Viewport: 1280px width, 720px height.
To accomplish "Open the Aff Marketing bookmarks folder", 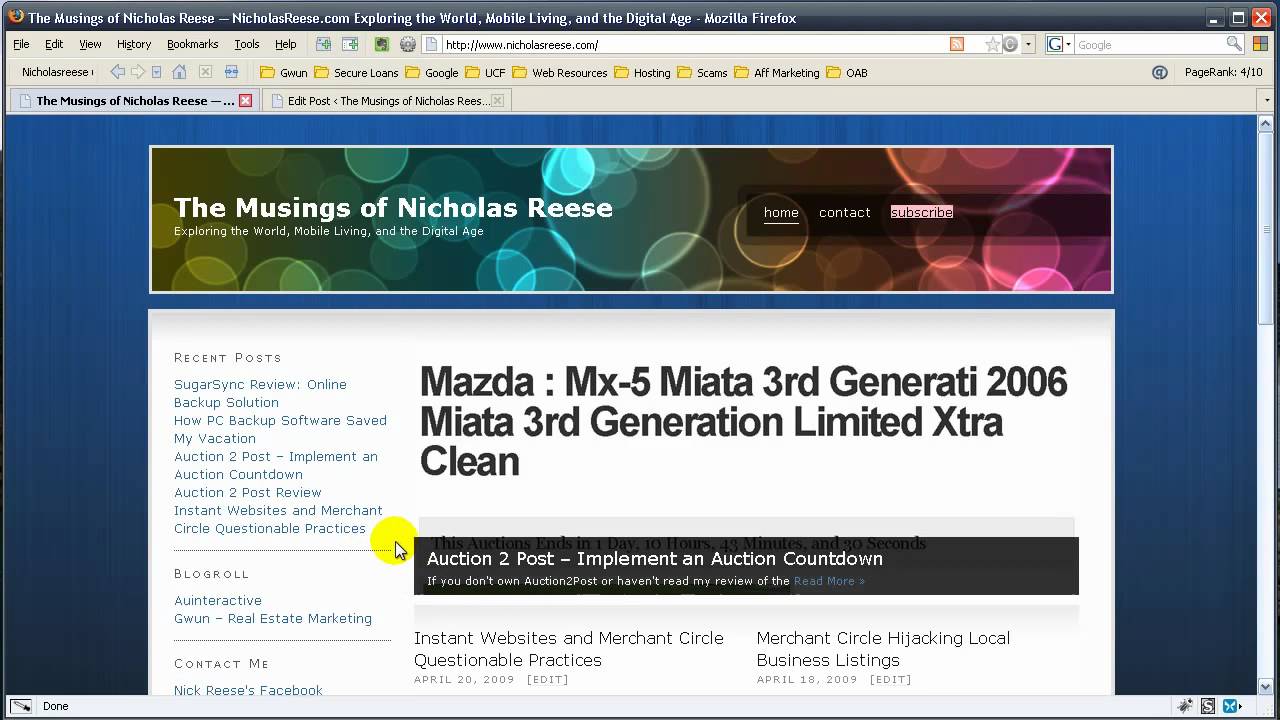I will [777, 72].
